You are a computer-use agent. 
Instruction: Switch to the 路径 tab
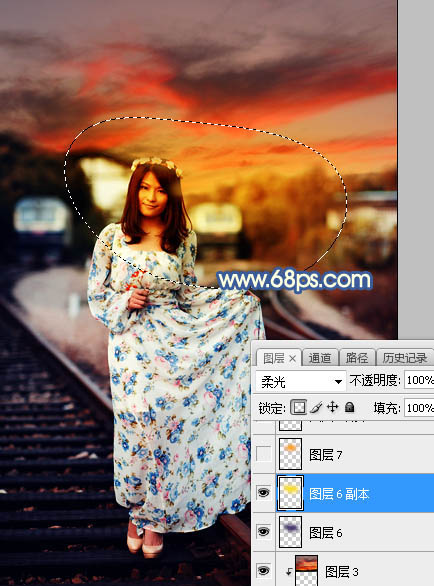click(x=357, y=358)
